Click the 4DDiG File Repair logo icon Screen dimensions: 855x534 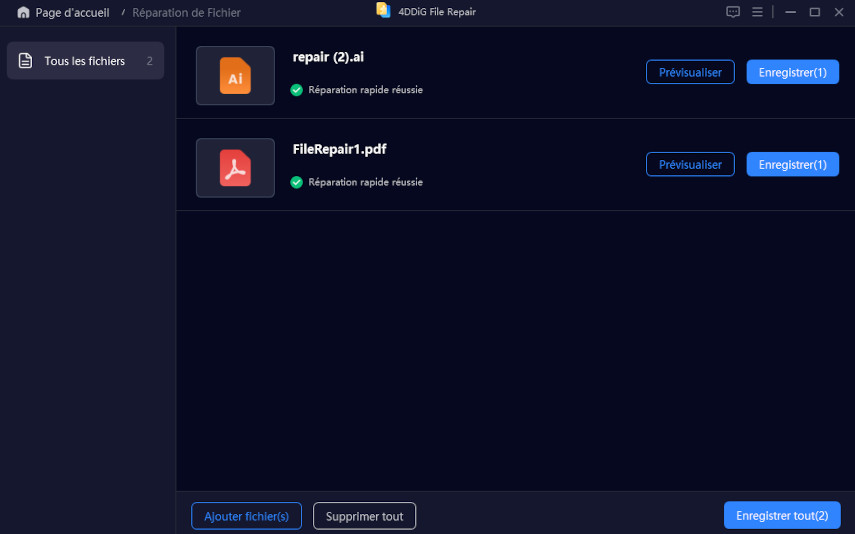[383, 10]
